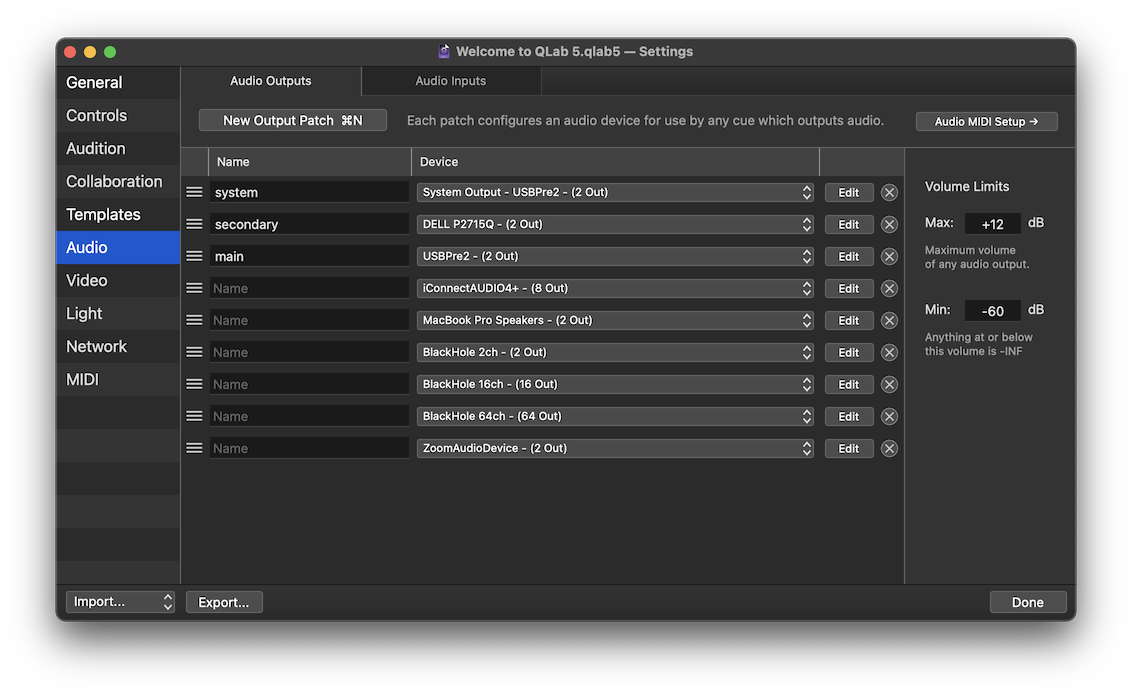1132x695 pixels.
Task: Delete the BlackHole 64ch patch
Action: [x=889, y=416]
